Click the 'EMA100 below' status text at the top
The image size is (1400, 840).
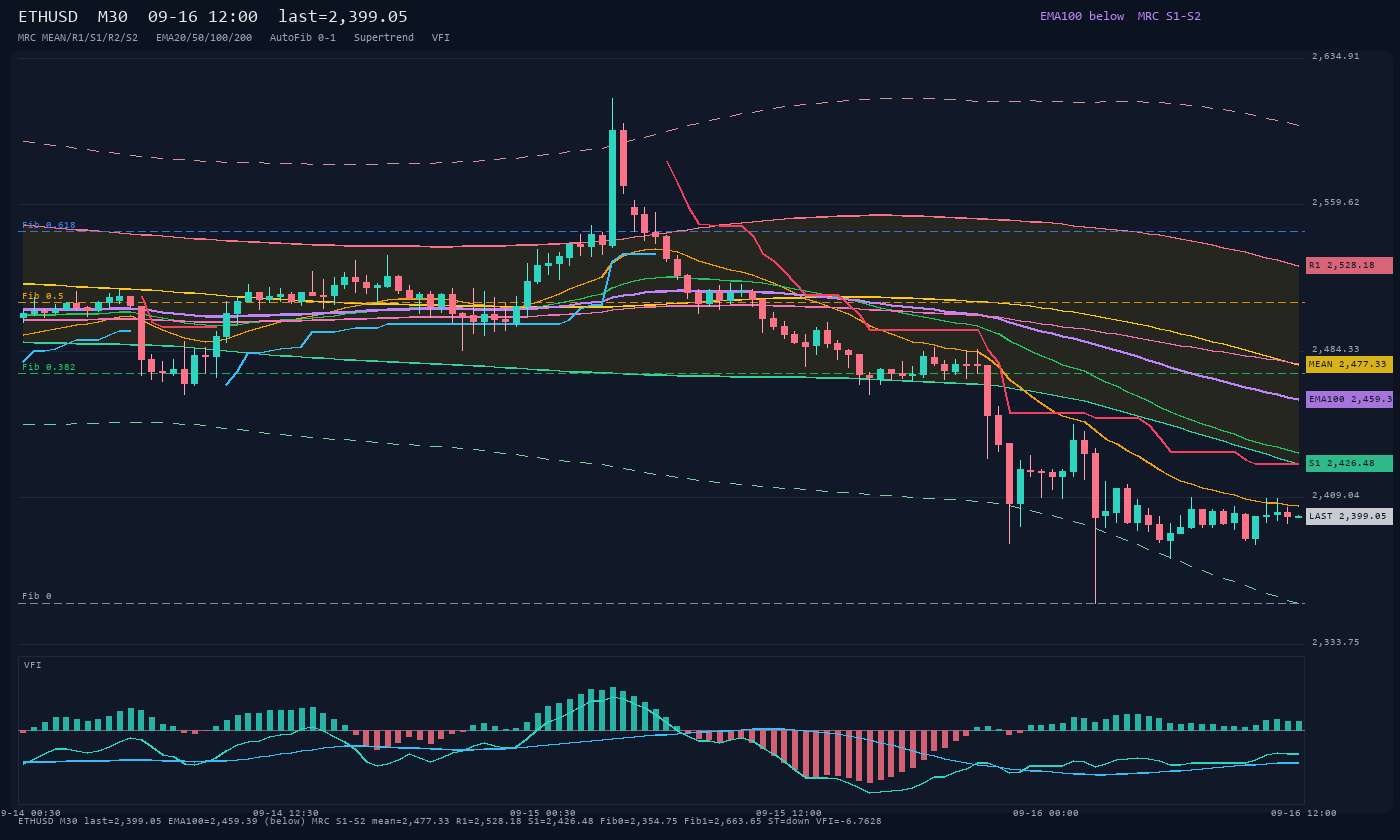1082,16
